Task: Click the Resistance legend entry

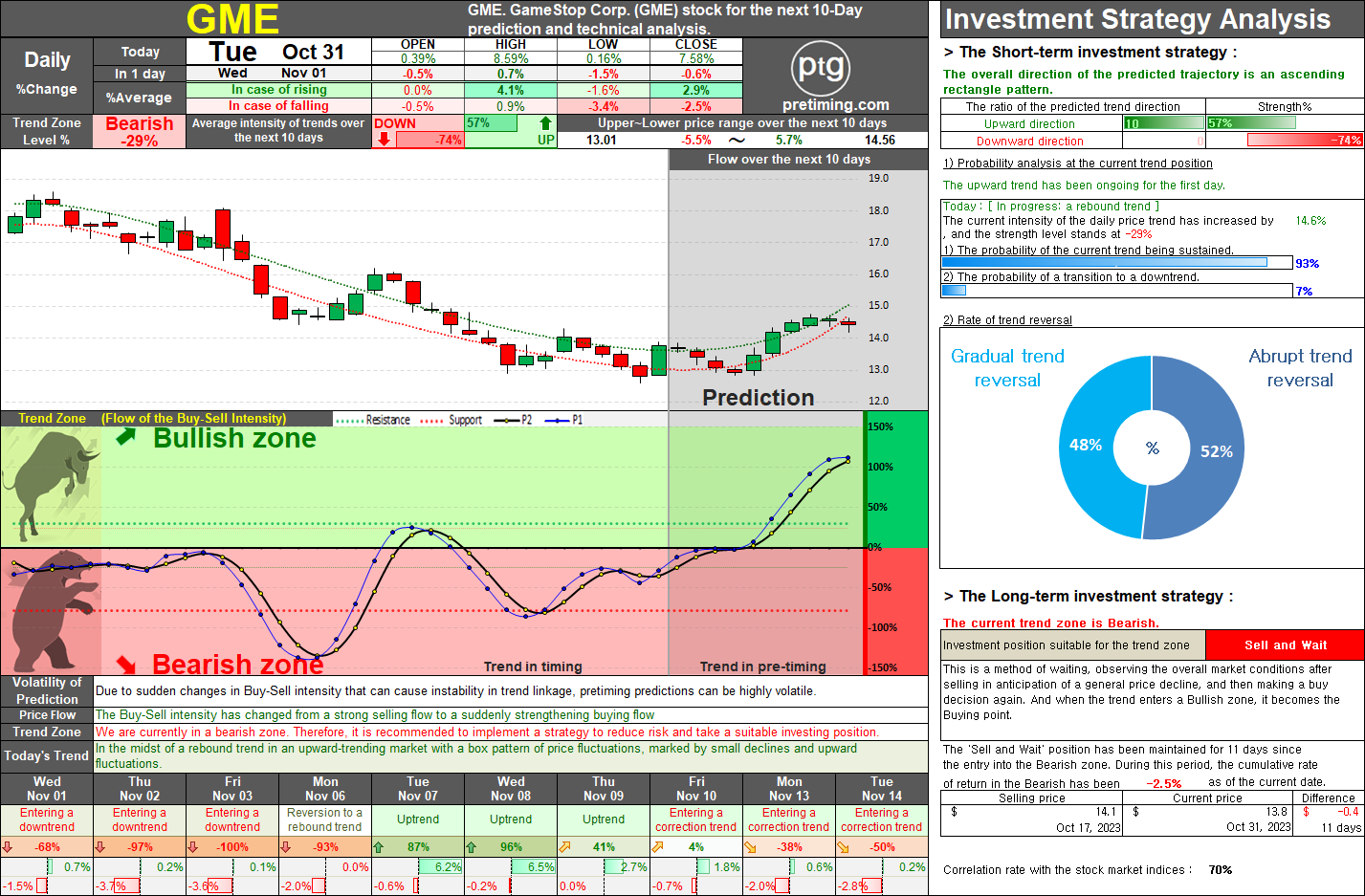Action: (x=374, y=420)
